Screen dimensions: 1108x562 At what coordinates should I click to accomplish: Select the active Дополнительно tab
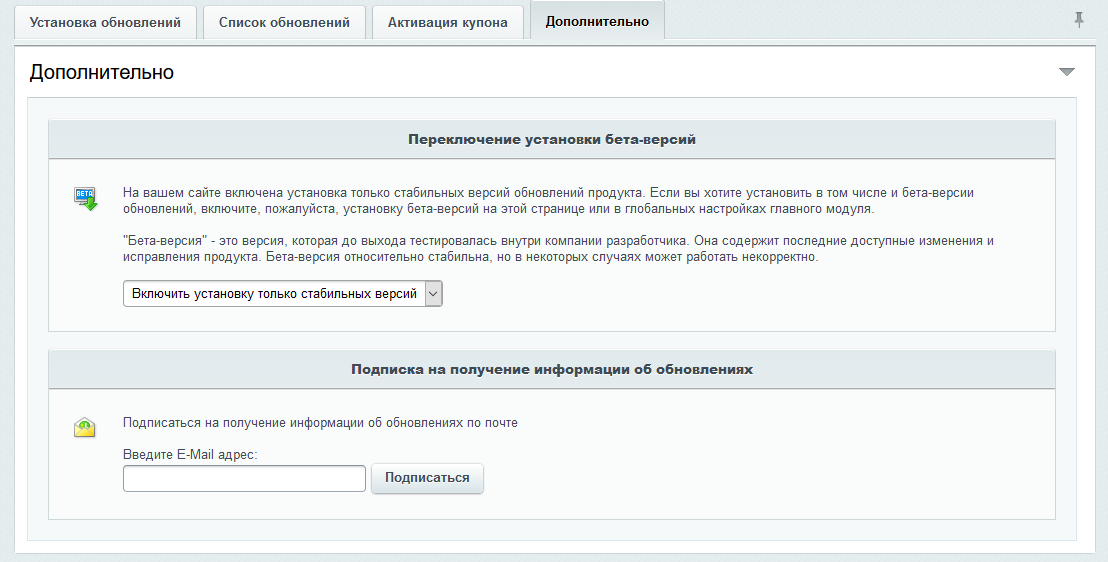597,21
